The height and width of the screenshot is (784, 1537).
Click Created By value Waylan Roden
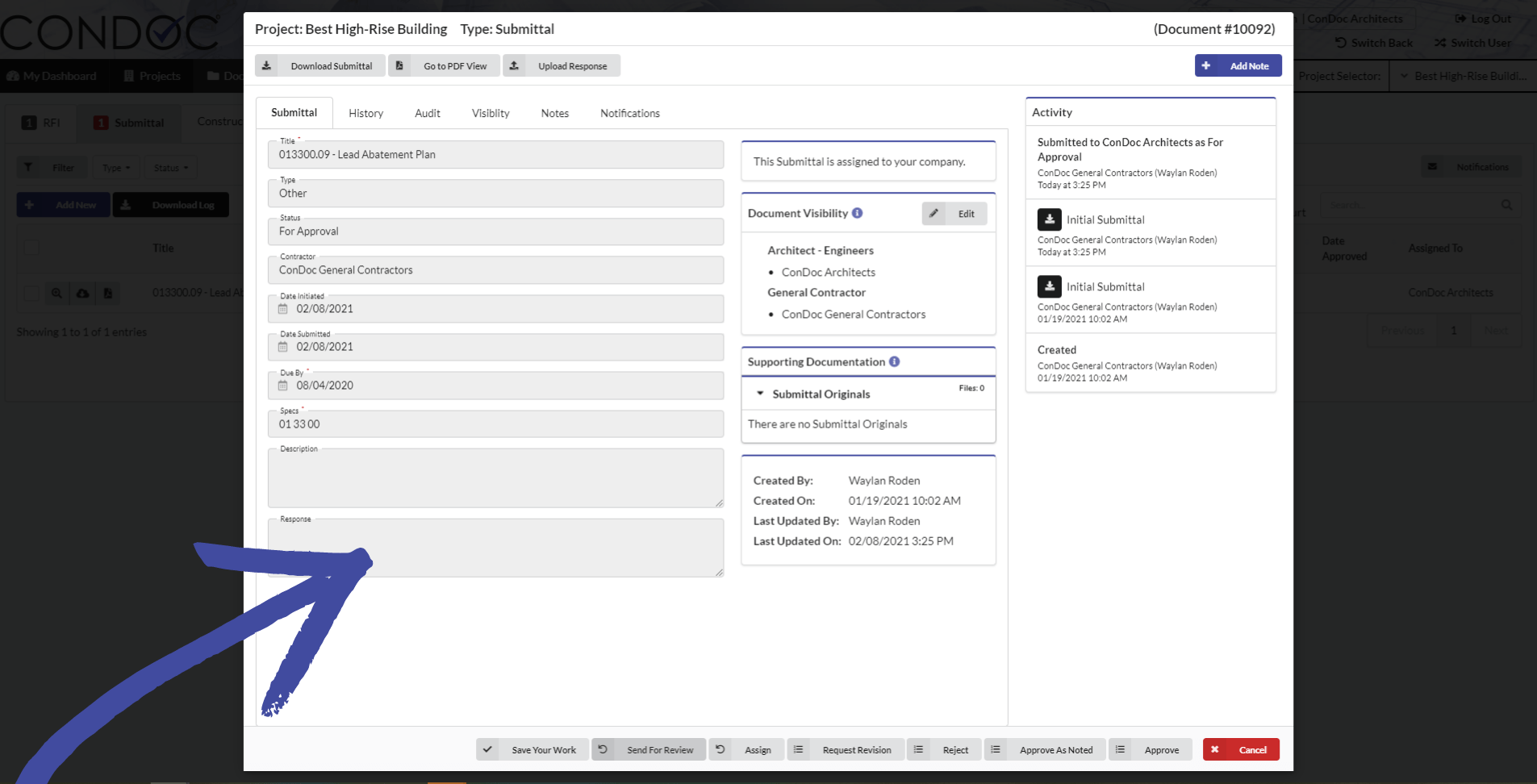click(884, 481)
